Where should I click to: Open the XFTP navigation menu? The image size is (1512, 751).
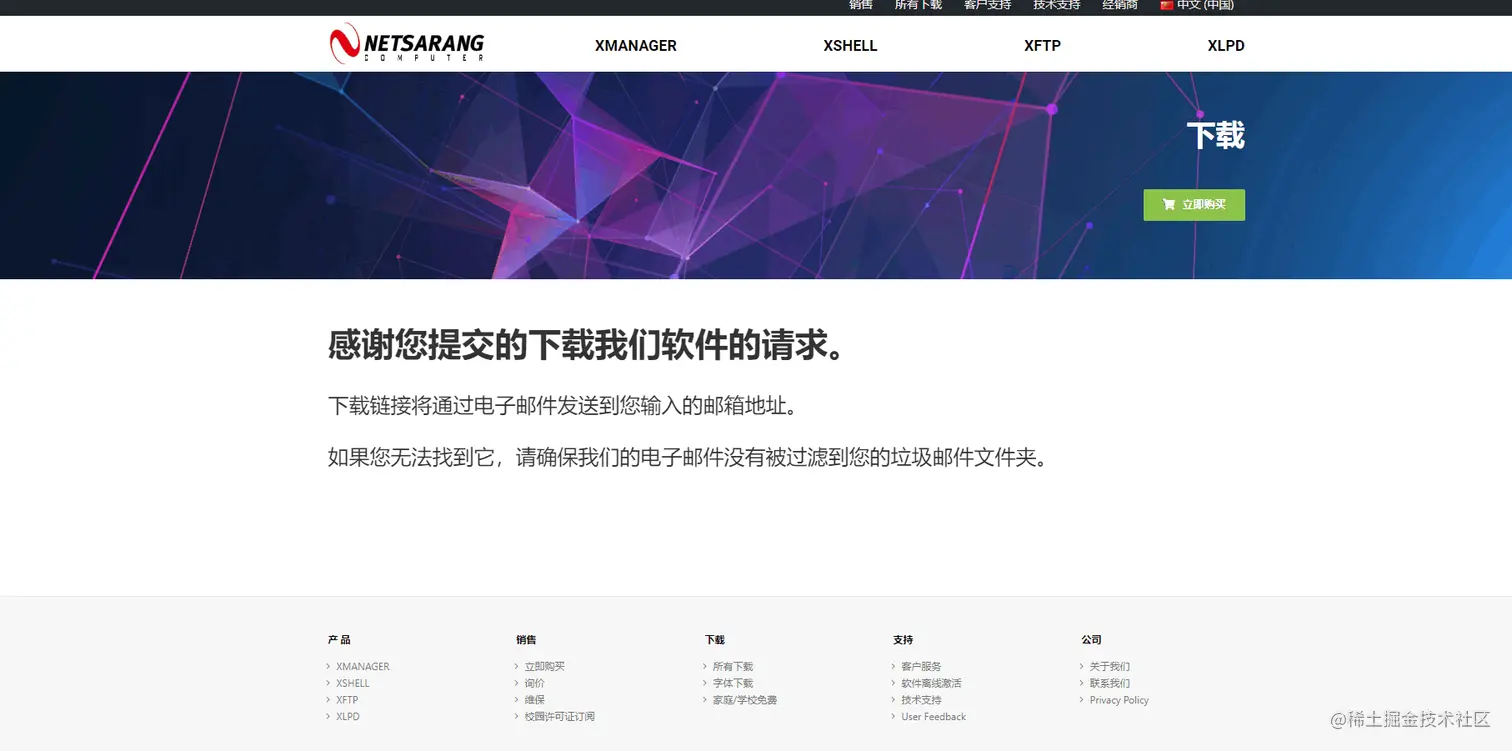click(x=1042, y=45)
